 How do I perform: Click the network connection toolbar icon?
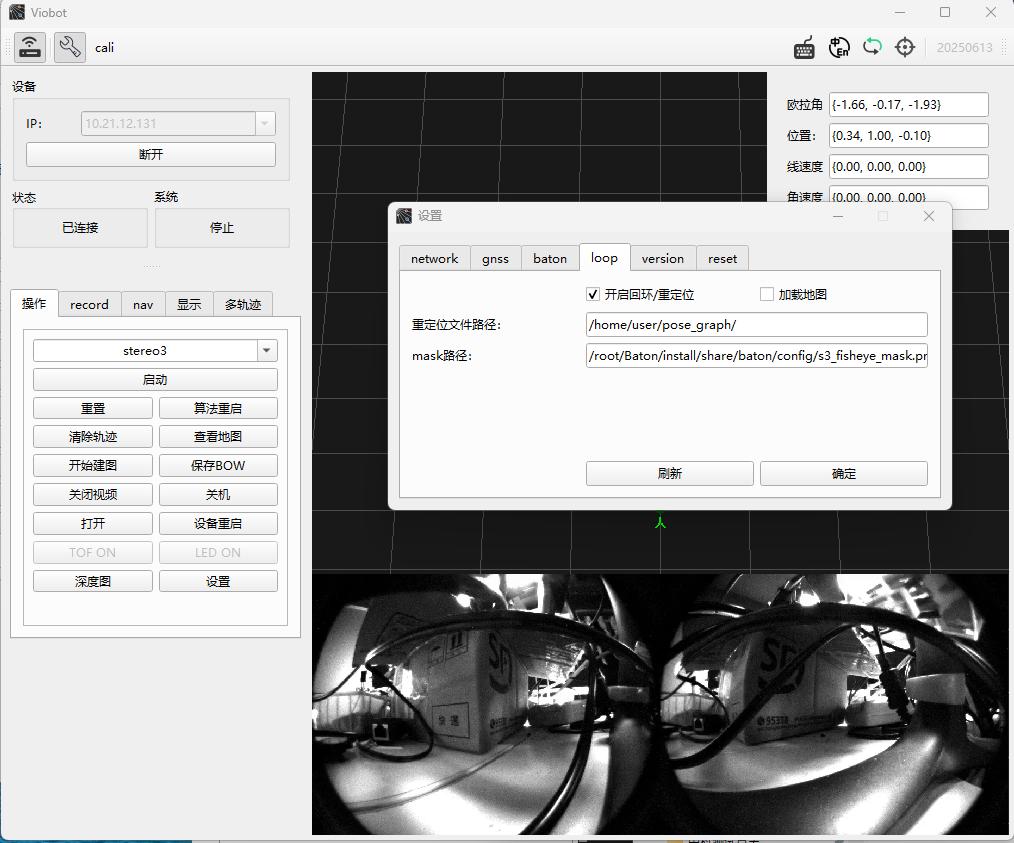click(x=30, y=47)
